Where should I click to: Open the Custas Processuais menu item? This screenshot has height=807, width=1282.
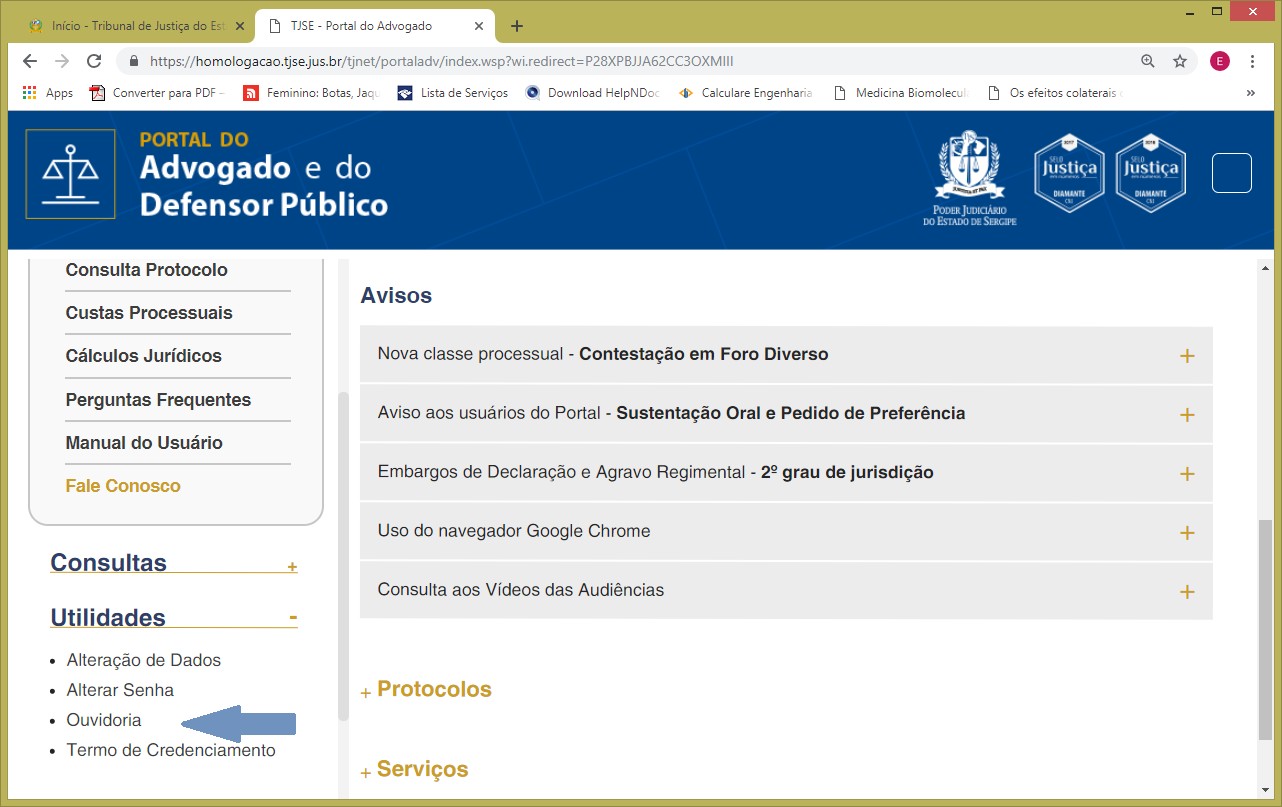[x=149, y=313]
